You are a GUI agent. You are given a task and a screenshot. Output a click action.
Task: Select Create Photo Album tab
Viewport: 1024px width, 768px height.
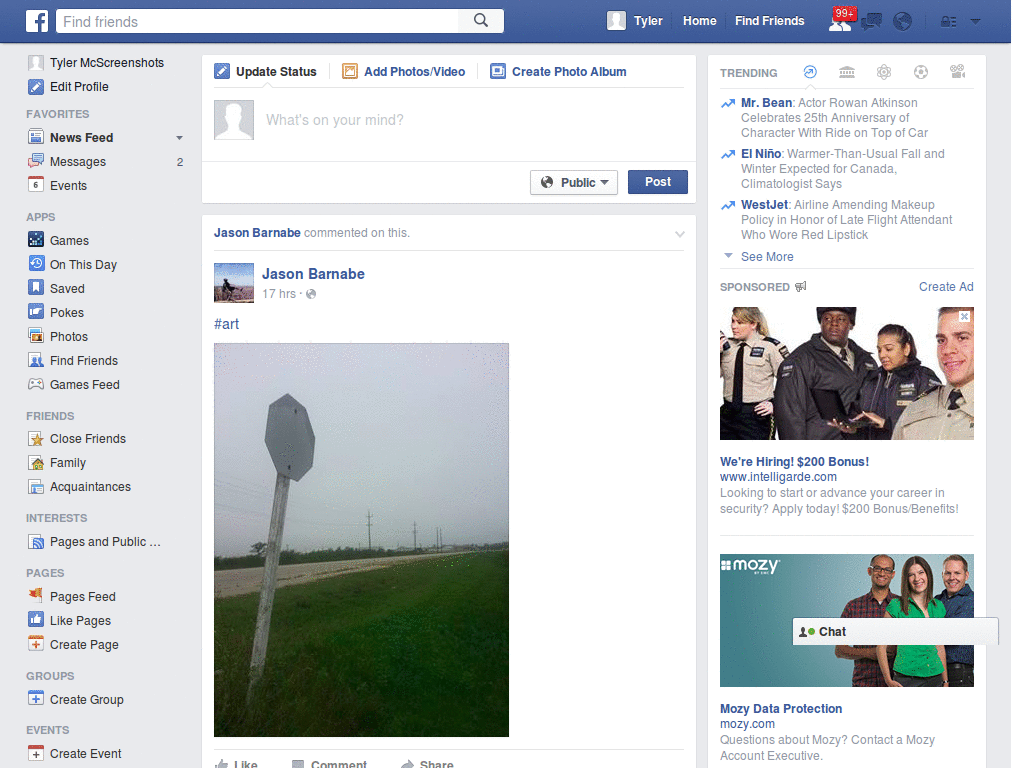click(x=558, y=71)
